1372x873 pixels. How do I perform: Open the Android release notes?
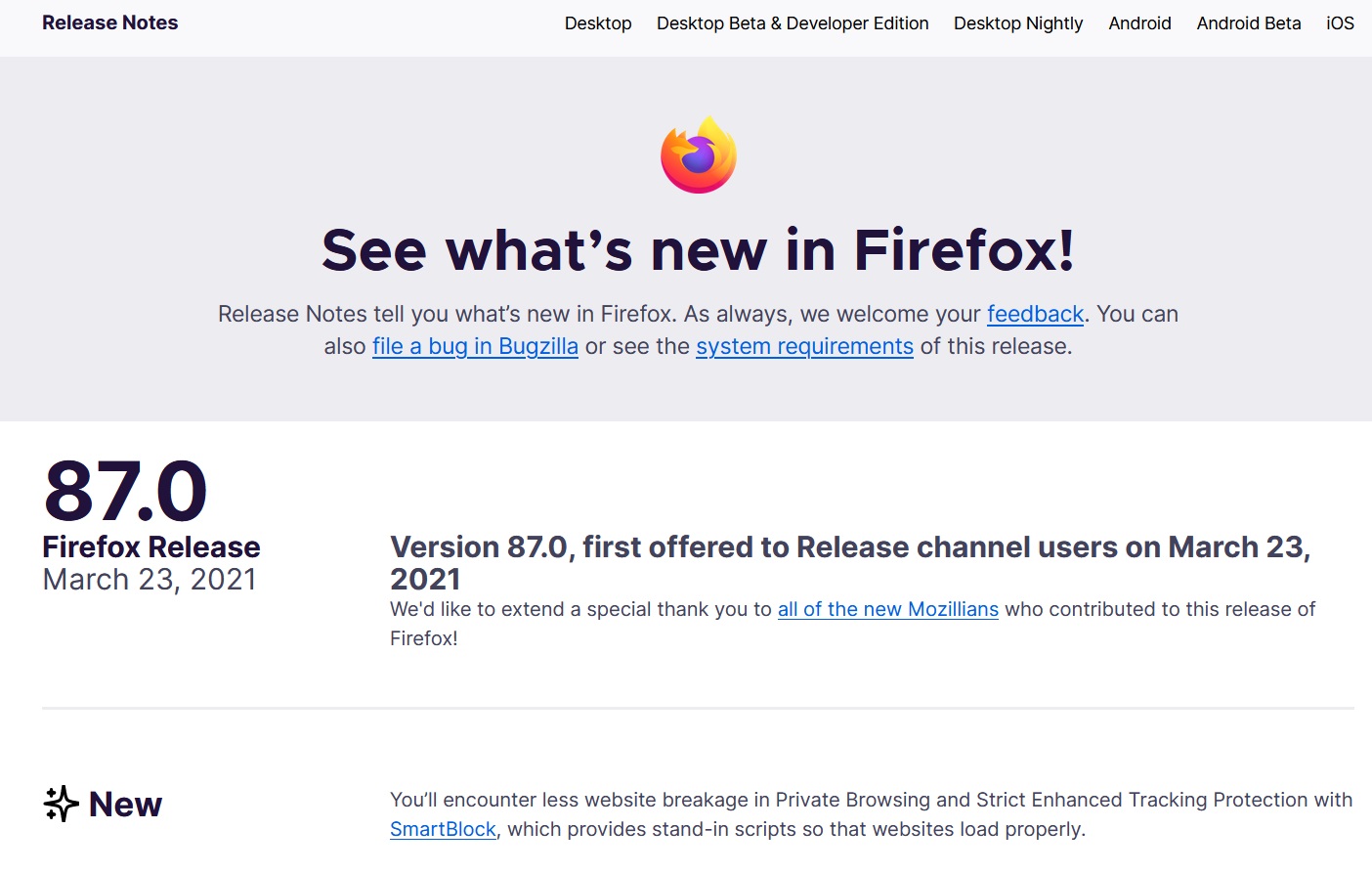click(x=1139, y=23)
